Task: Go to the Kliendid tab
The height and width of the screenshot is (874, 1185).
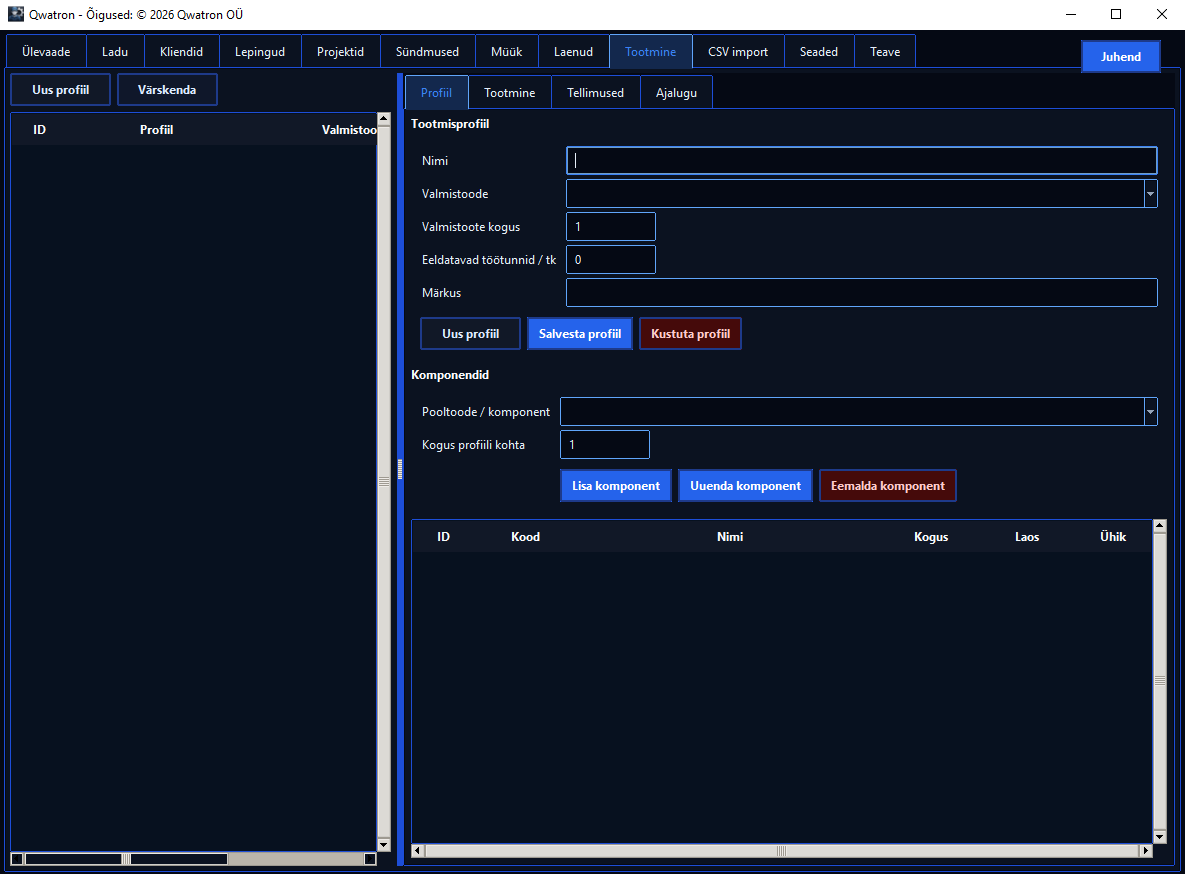Action: [181, 51]
